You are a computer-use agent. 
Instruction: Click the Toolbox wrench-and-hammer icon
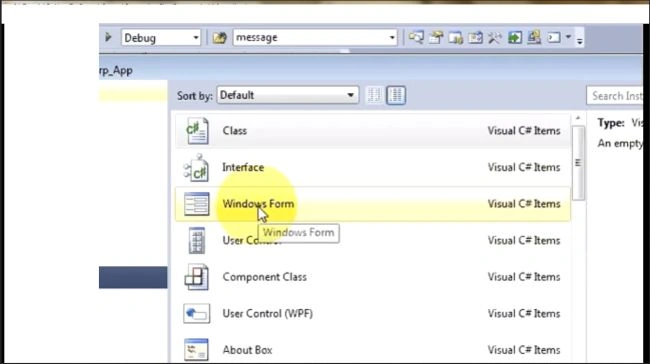[x=495, y=38]
